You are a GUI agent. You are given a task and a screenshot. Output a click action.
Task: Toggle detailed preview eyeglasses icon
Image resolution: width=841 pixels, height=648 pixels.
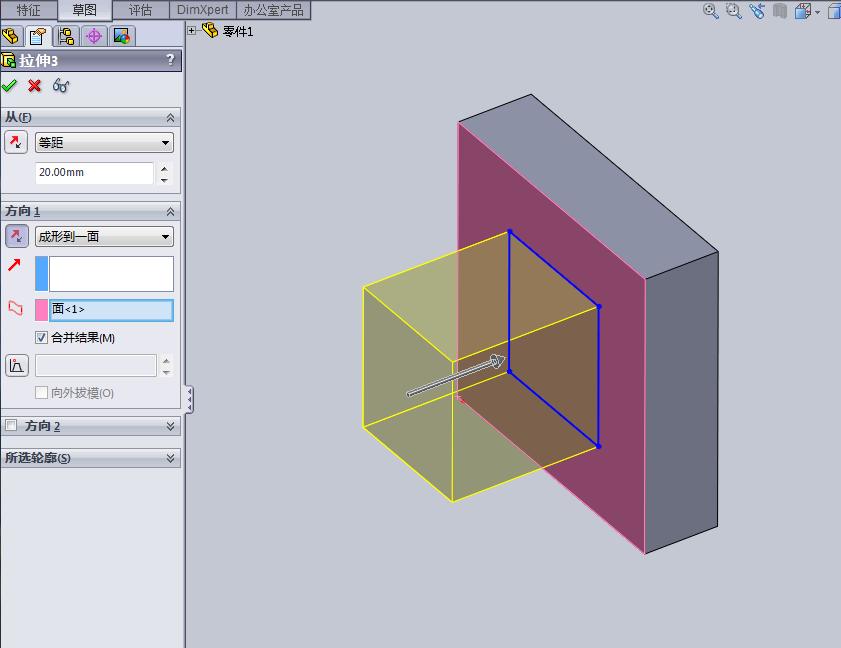click(61, 85)
